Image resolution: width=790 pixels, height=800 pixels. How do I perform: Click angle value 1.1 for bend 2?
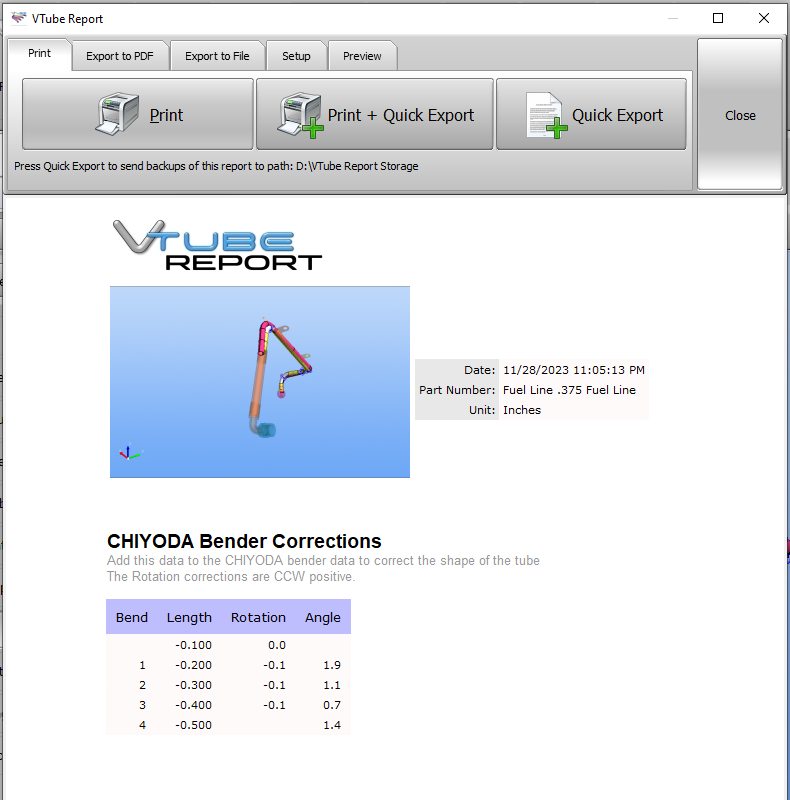pos(332,685)
